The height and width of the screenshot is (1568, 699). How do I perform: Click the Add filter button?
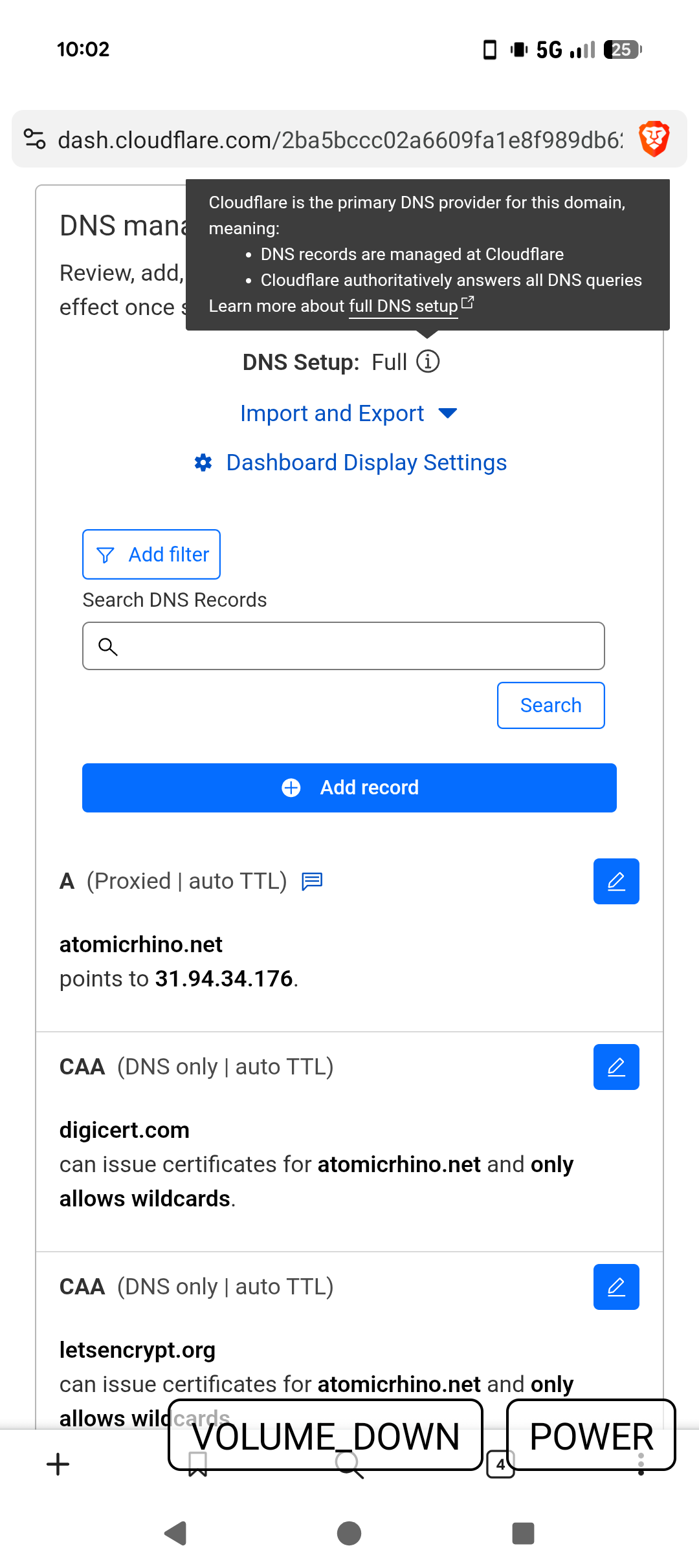(x=151, y=554)
